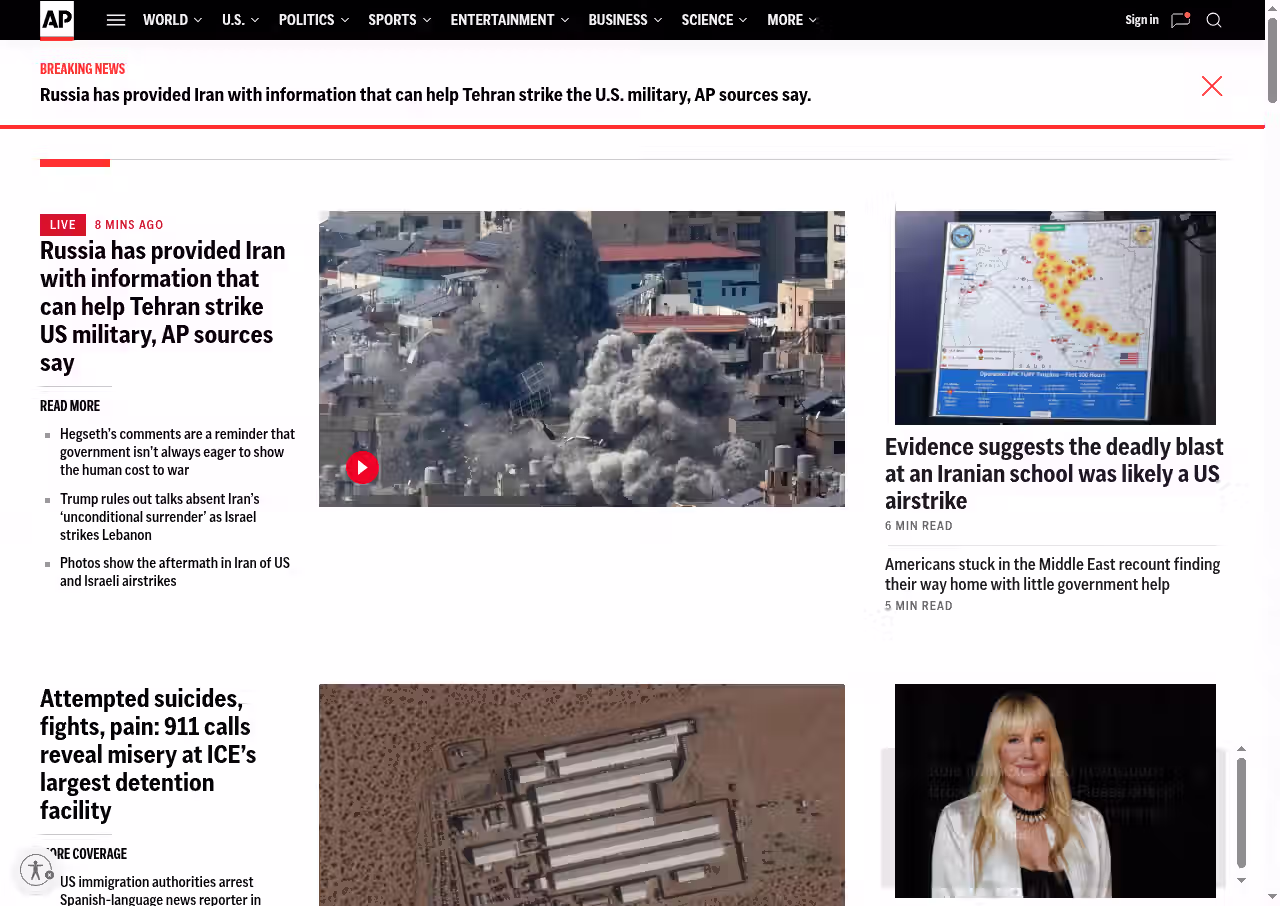Open the hamburger navigation menu
The width and height of the screenshot is (1280, 906).
point(116,20)
